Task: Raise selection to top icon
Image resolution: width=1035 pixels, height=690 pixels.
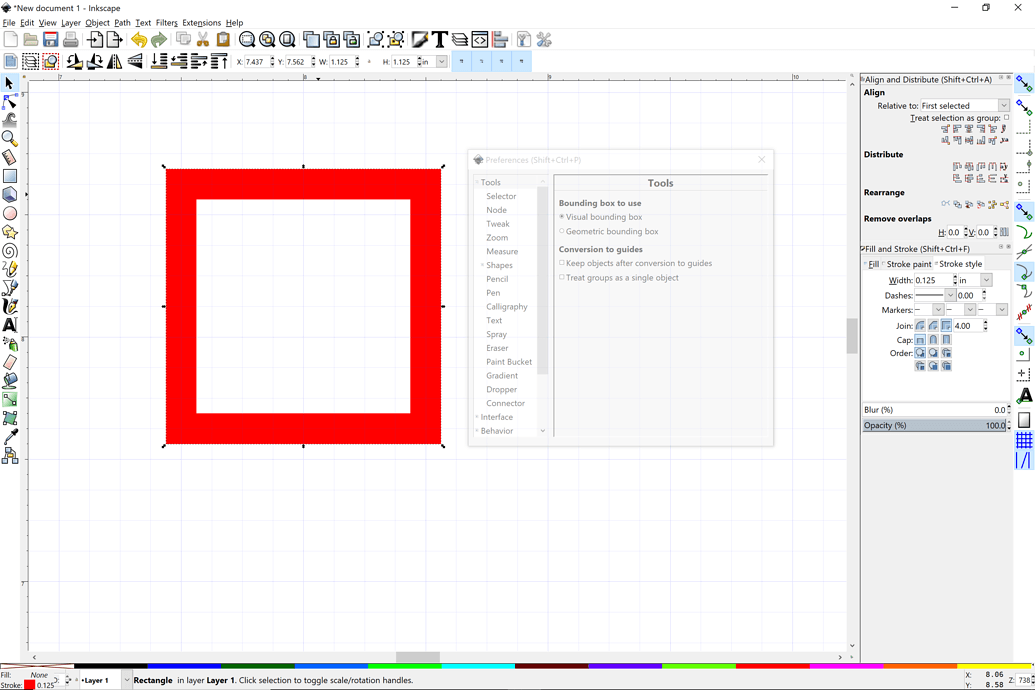Action: tap(219, 61)
